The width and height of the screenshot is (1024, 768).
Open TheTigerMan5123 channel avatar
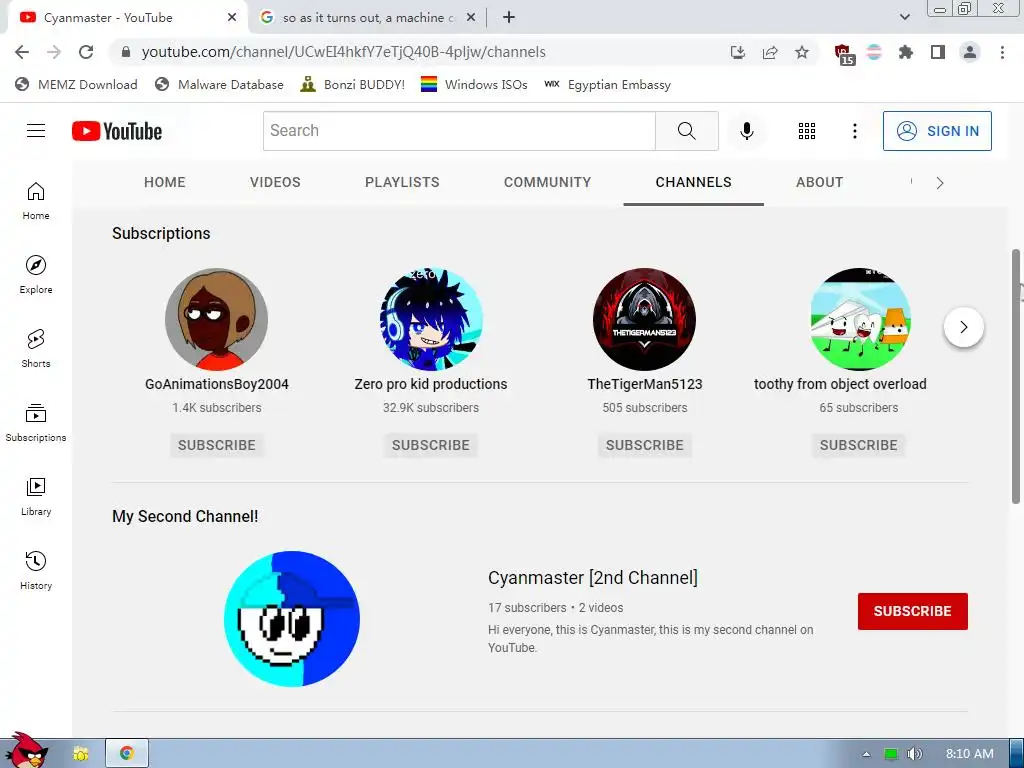[x=645, y=319]
